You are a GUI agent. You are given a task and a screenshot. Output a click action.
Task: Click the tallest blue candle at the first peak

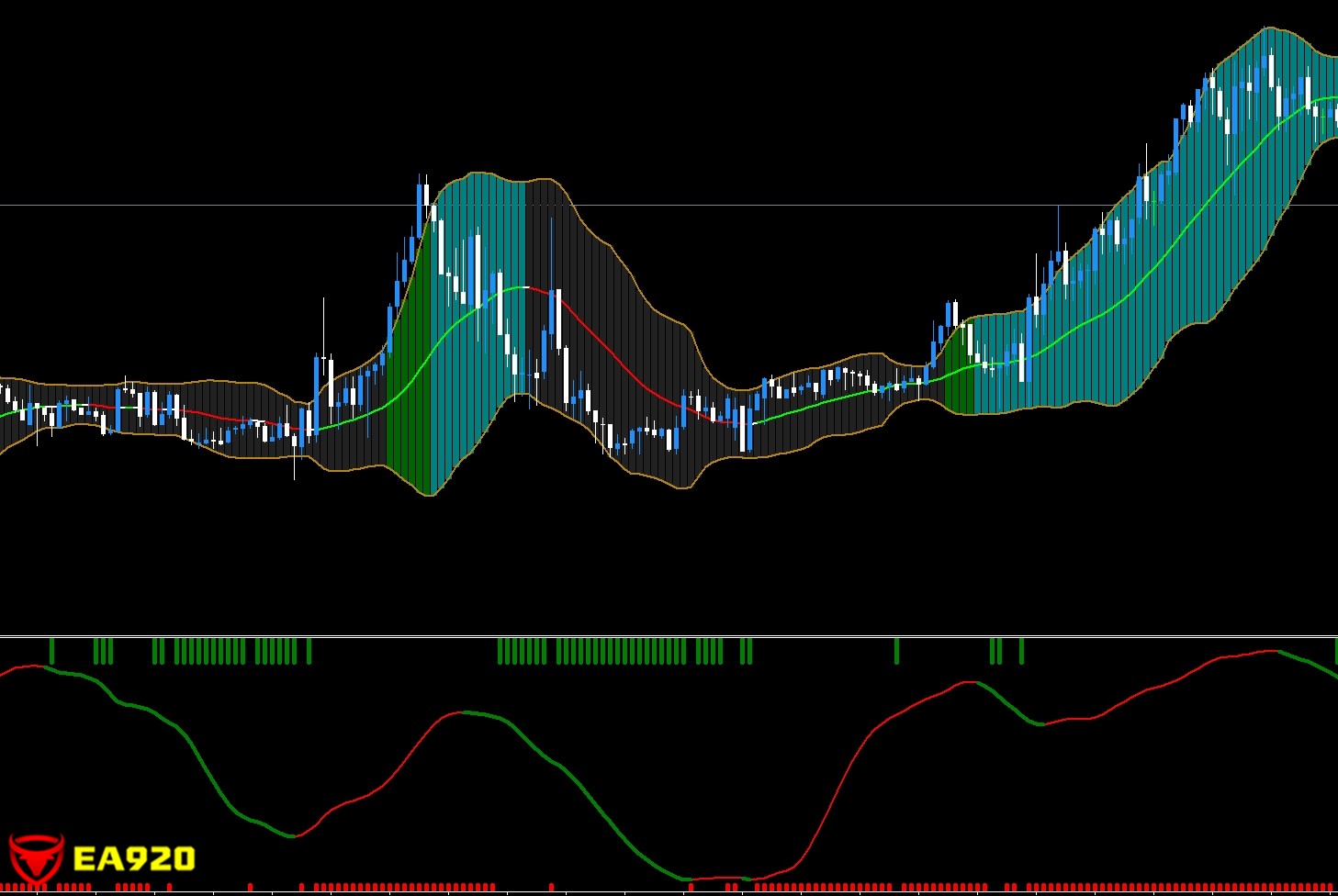421,209
